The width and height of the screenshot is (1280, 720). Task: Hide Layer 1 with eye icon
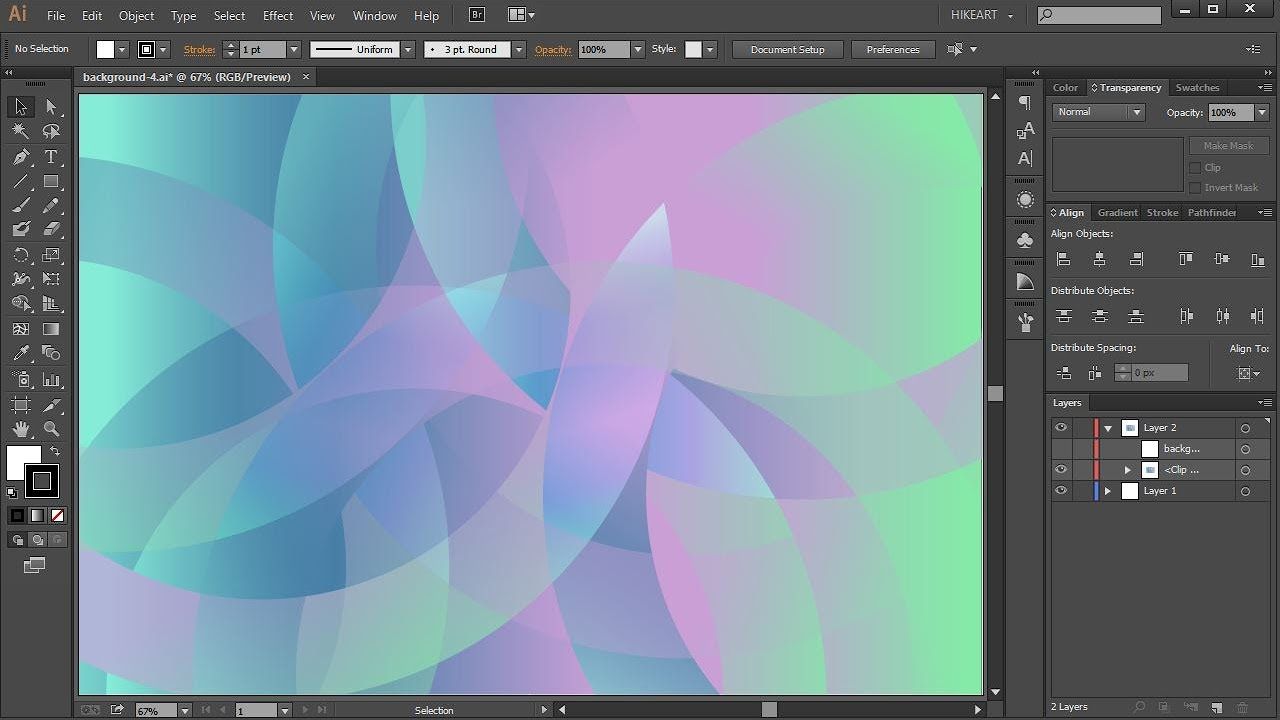pos(1061,491)
